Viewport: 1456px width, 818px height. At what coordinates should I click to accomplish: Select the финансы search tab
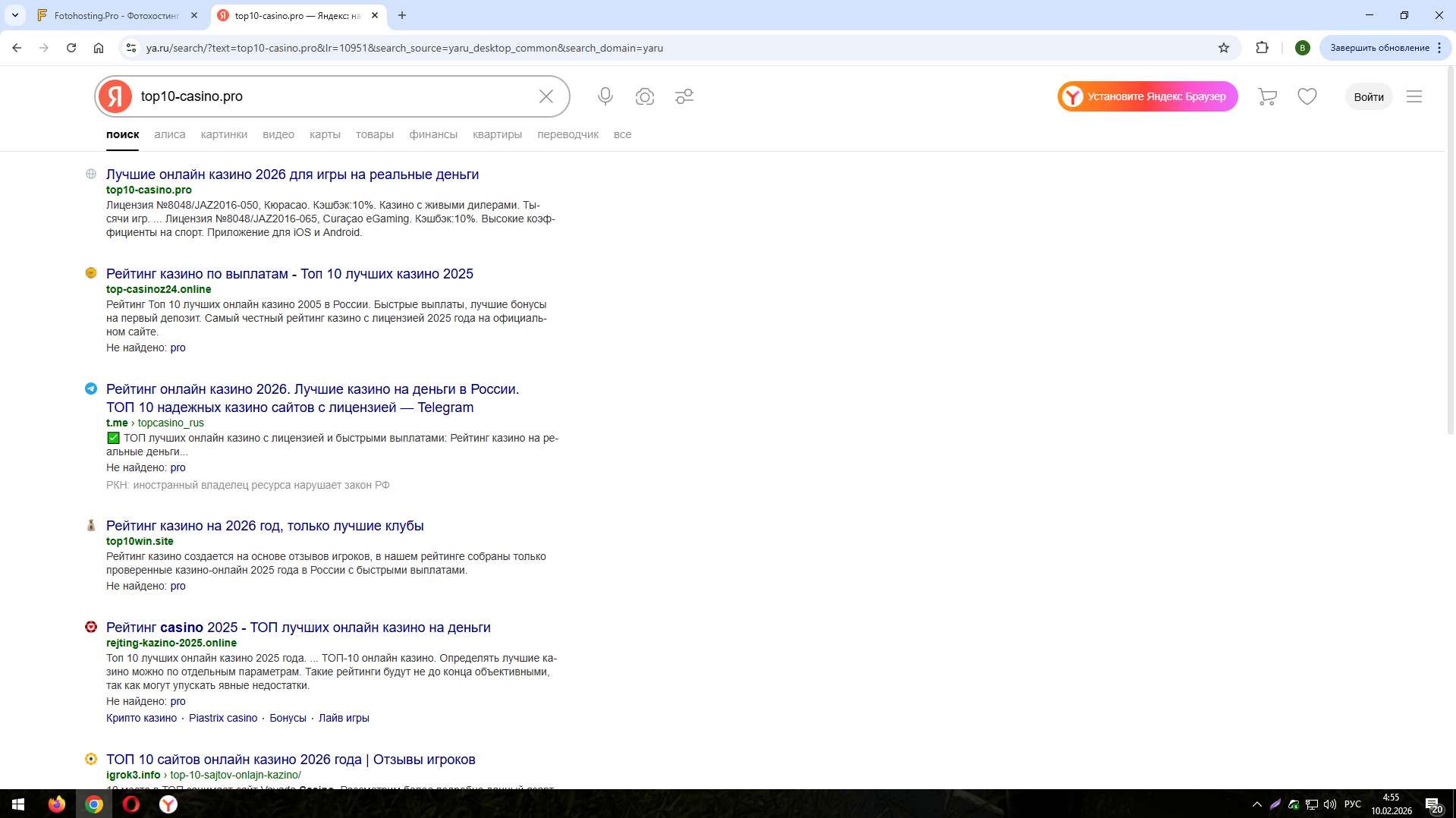click(x=433, y=134)
